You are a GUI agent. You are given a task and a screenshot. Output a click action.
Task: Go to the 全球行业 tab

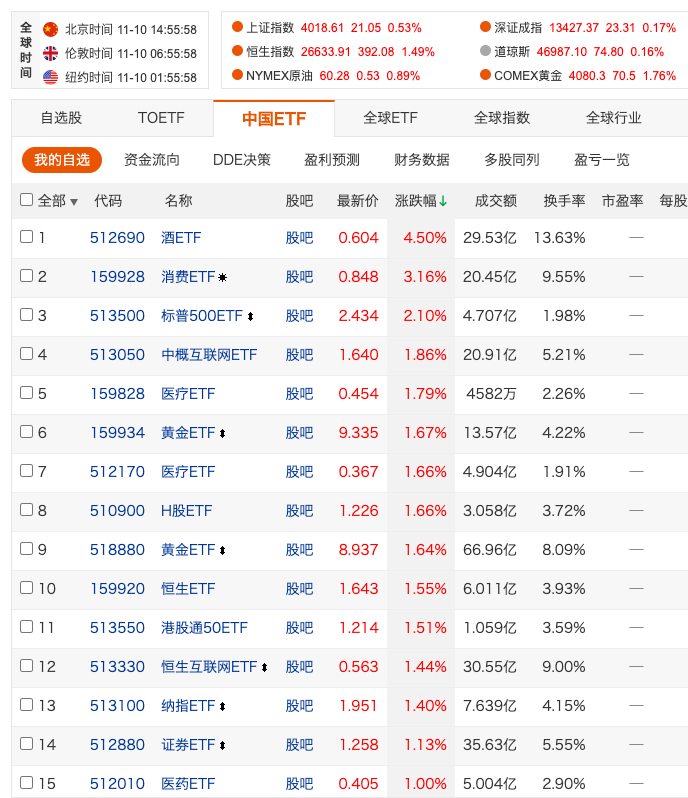(x=614, y=118)
